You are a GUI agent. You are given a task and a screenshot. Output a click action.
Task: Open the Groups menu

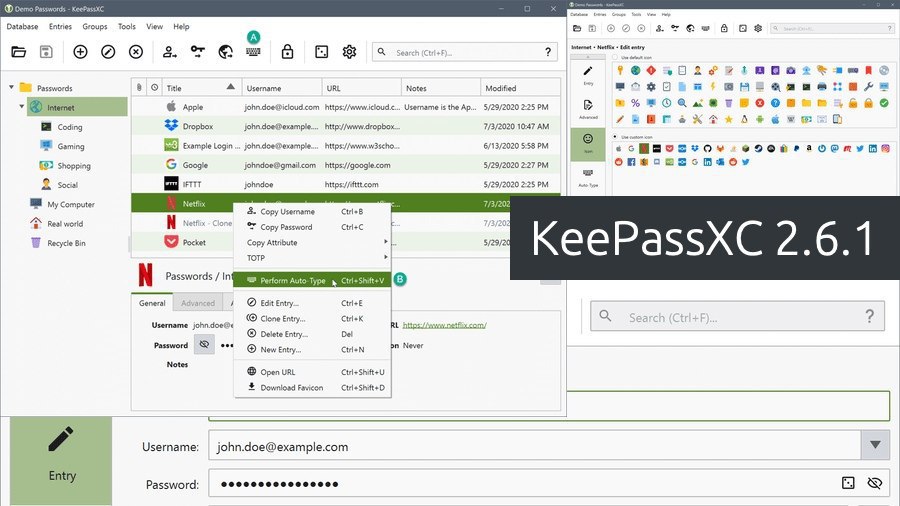(95, 26)
